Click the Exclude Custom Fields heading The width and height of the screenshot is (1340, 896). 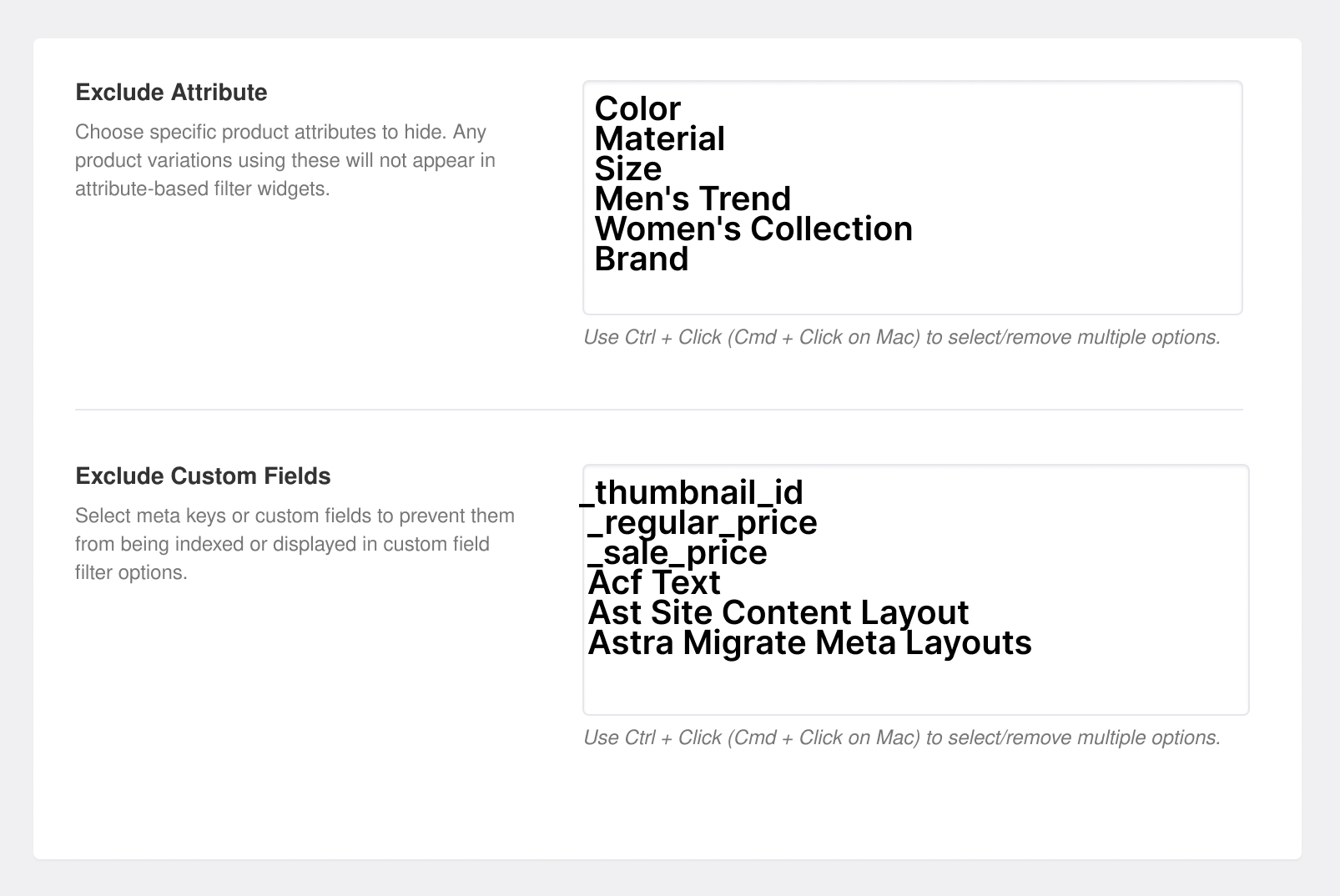(x=203, y=476)
